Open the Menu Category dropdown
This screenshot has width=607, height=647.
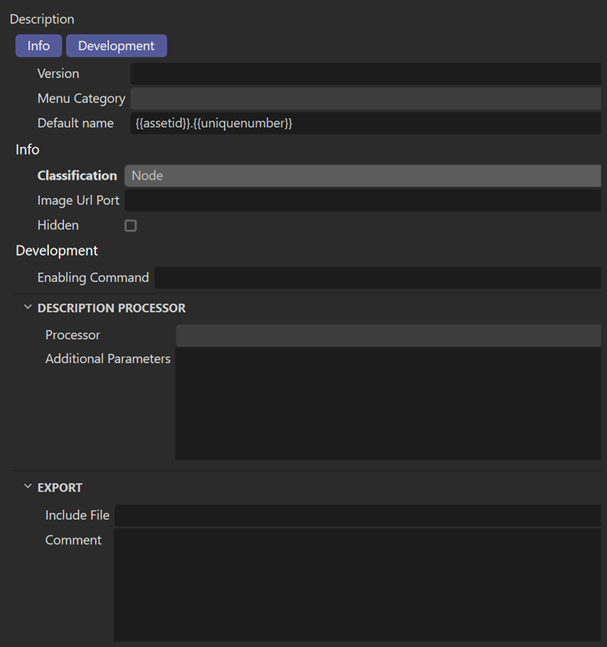tap(365, 99)
